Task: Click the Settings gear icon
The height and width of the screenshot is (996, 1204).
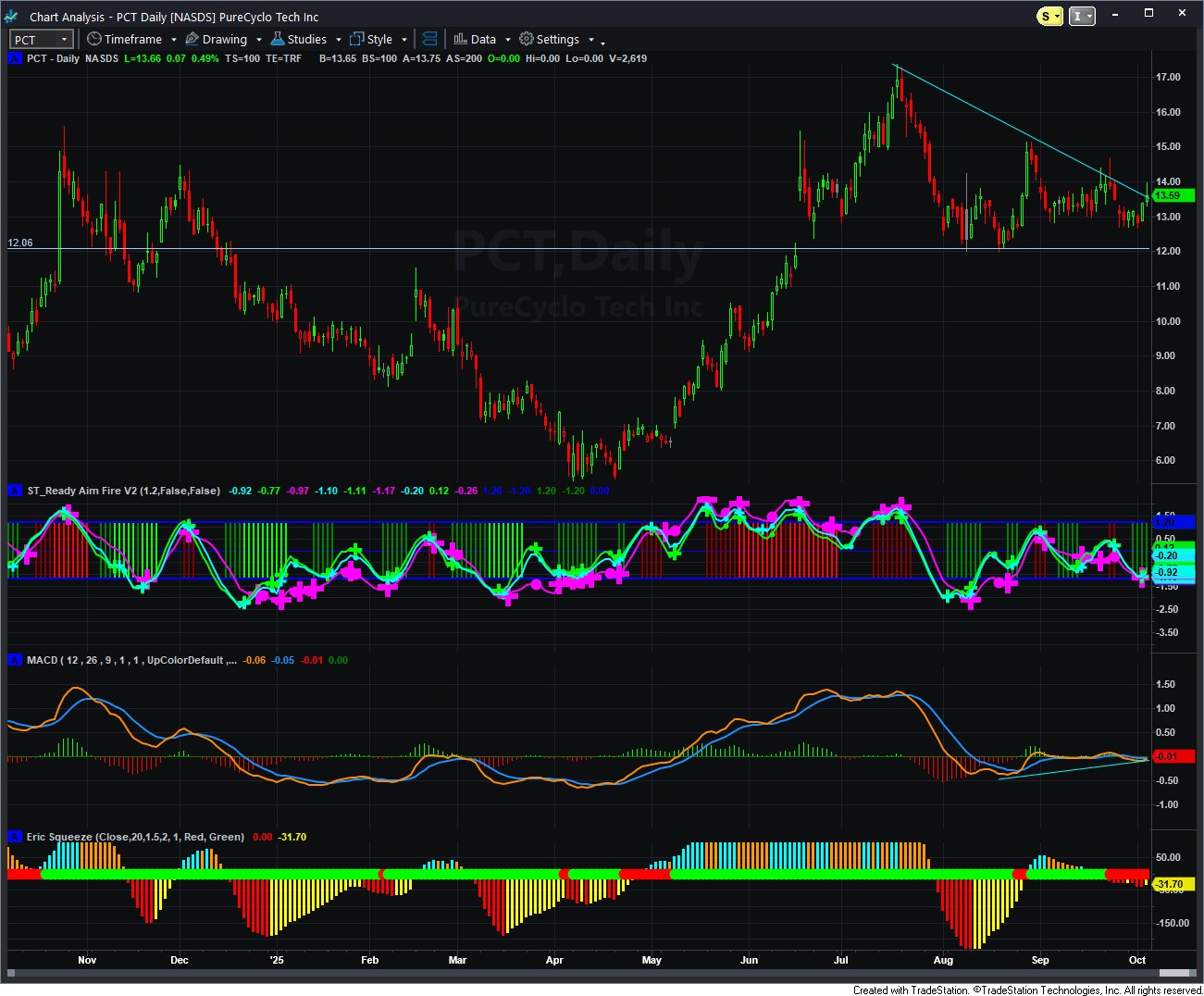Action: point(527,39)
